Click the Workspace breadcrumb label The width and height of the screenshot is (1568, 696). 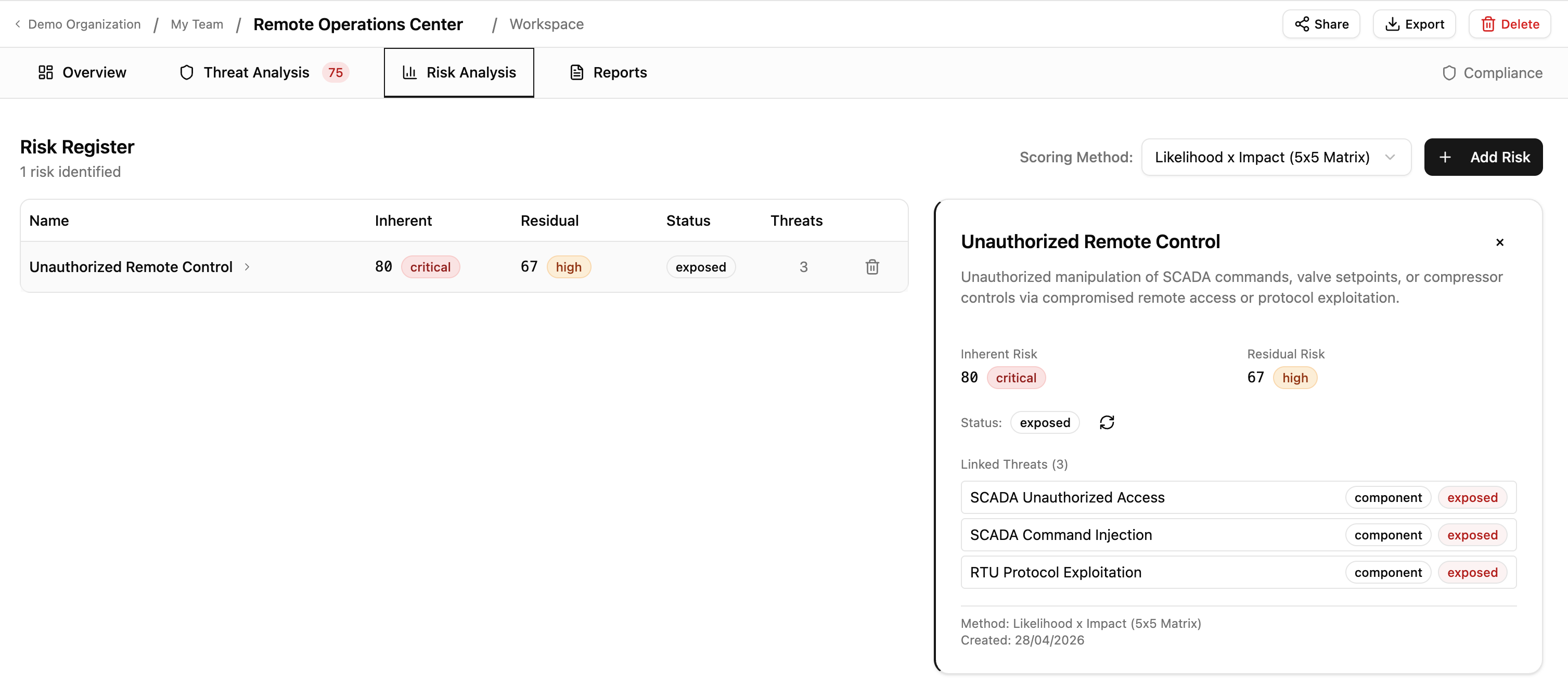[546, 24]
